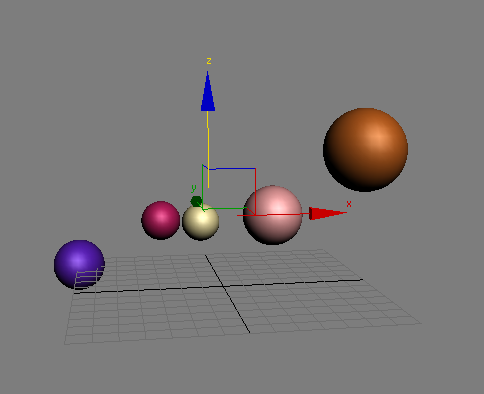Click the XZ plane handle corner of gizmo
The height and width of the screenshot is (394, 484).
coord(255,169)
